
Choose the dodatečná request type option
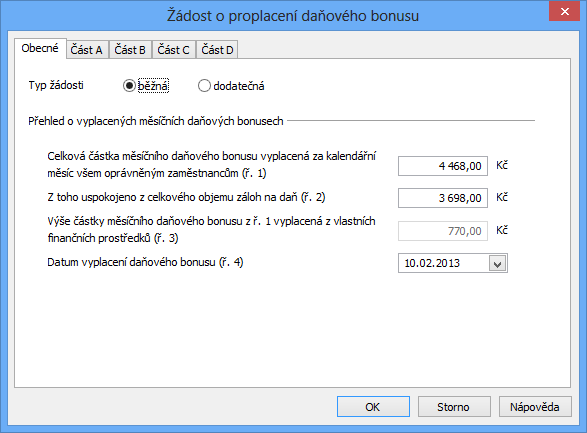(204, 86)
